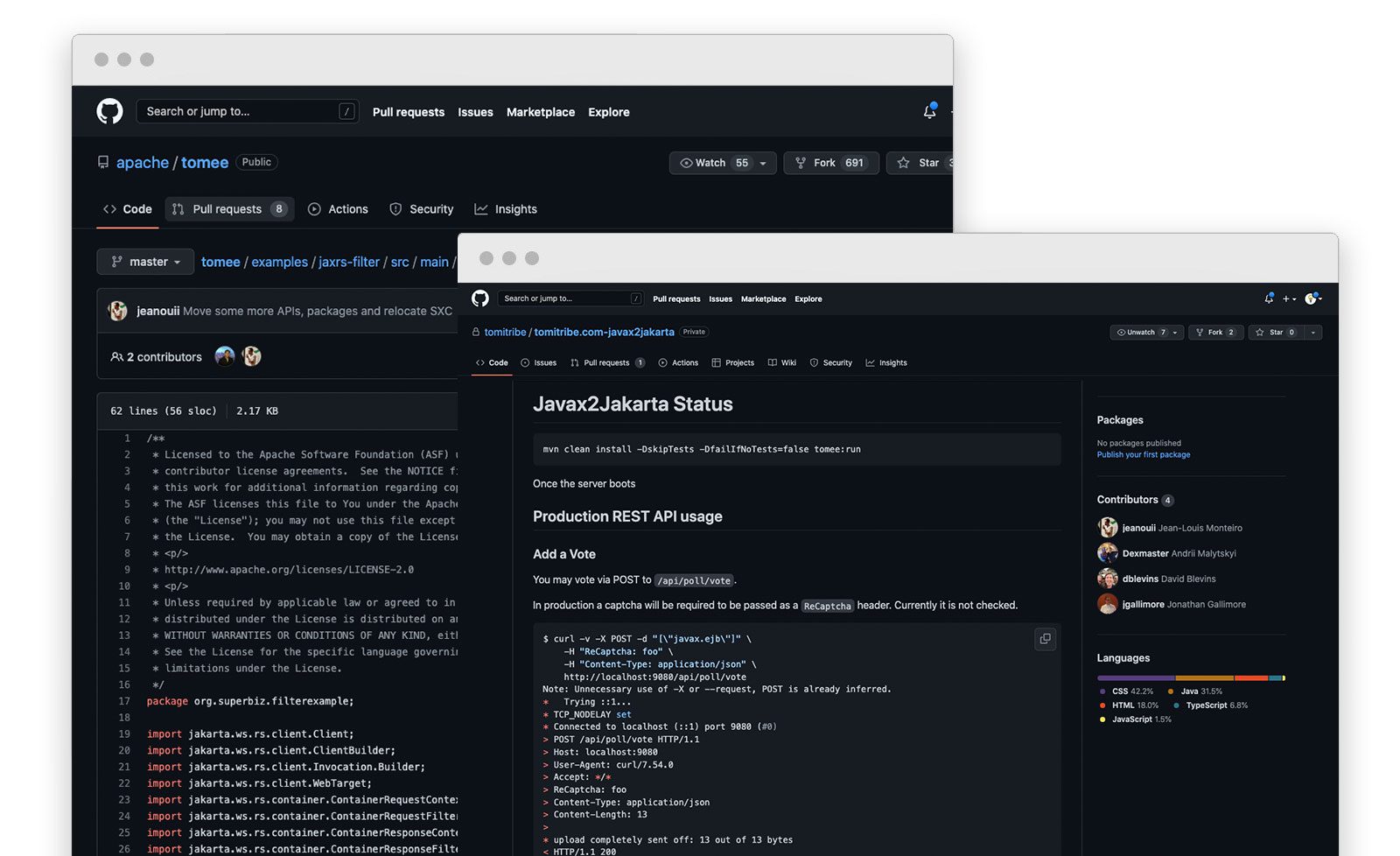Click the contributors people icon near '2 contributors'
The image size is (1400, 856).
point(116,357)
